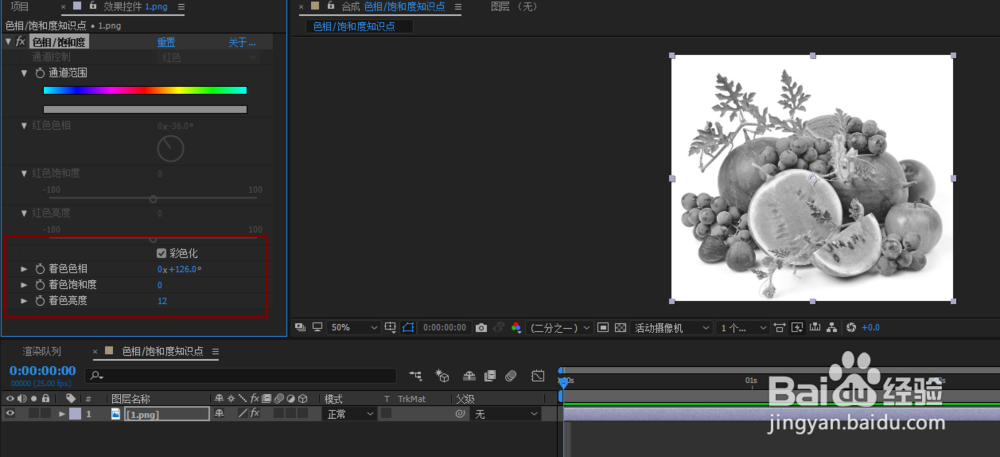Toggle the frame blending icon in timeline

(x=490, y=376)
